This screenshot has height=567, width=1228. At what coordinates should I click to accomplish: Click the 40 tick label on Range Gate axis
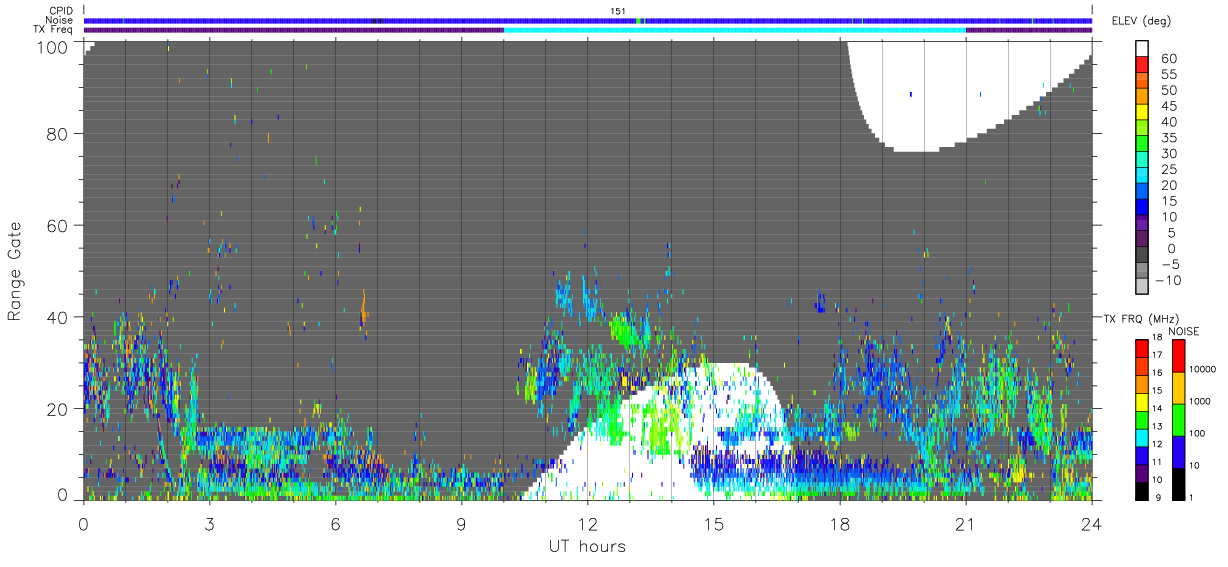(x=58, y=317)
